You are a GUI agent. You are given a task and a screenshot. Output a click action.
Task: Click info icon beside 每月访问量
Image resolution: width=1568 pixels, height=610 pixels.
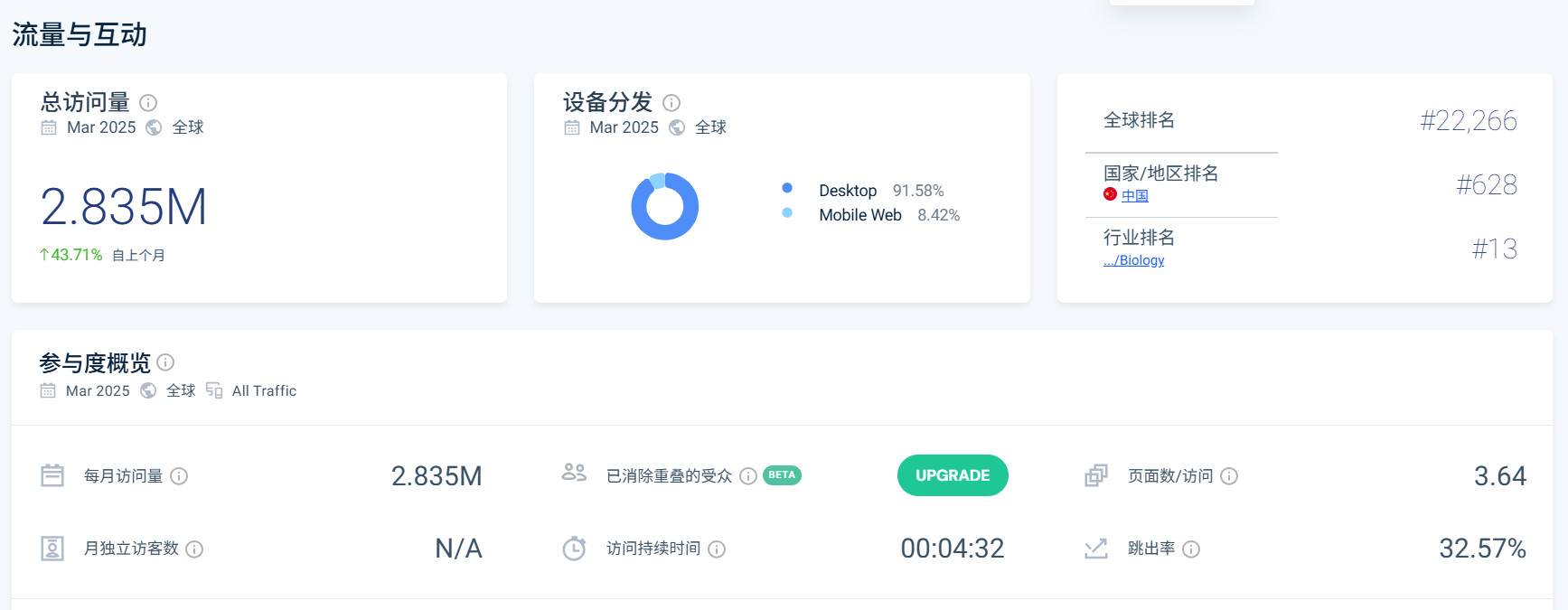click(x=179, y=476)
